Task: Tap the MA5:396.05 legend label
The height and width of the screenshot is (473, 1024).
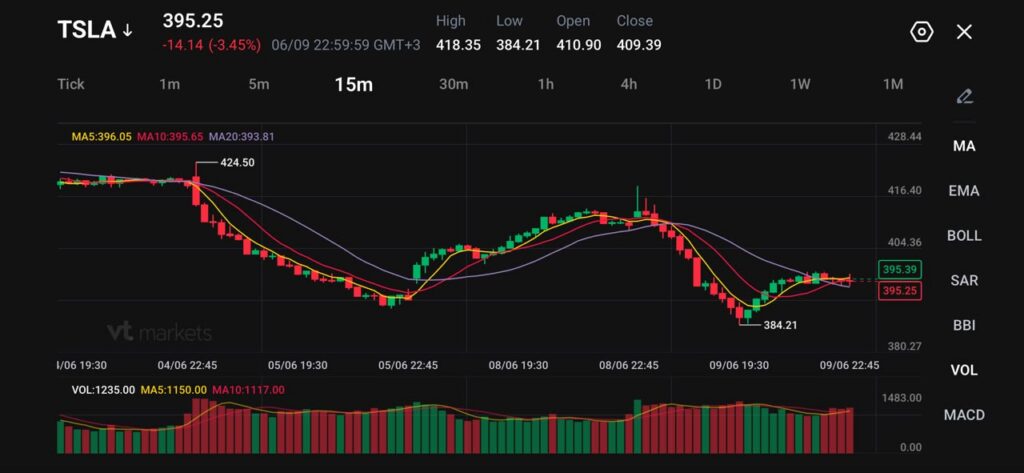Action: click(102, 137)
